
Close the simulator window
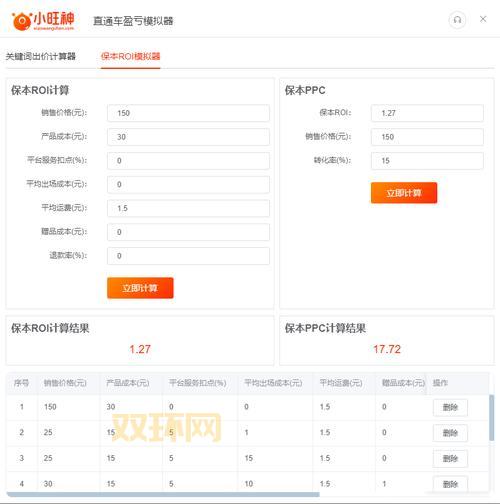coord(483,19)
